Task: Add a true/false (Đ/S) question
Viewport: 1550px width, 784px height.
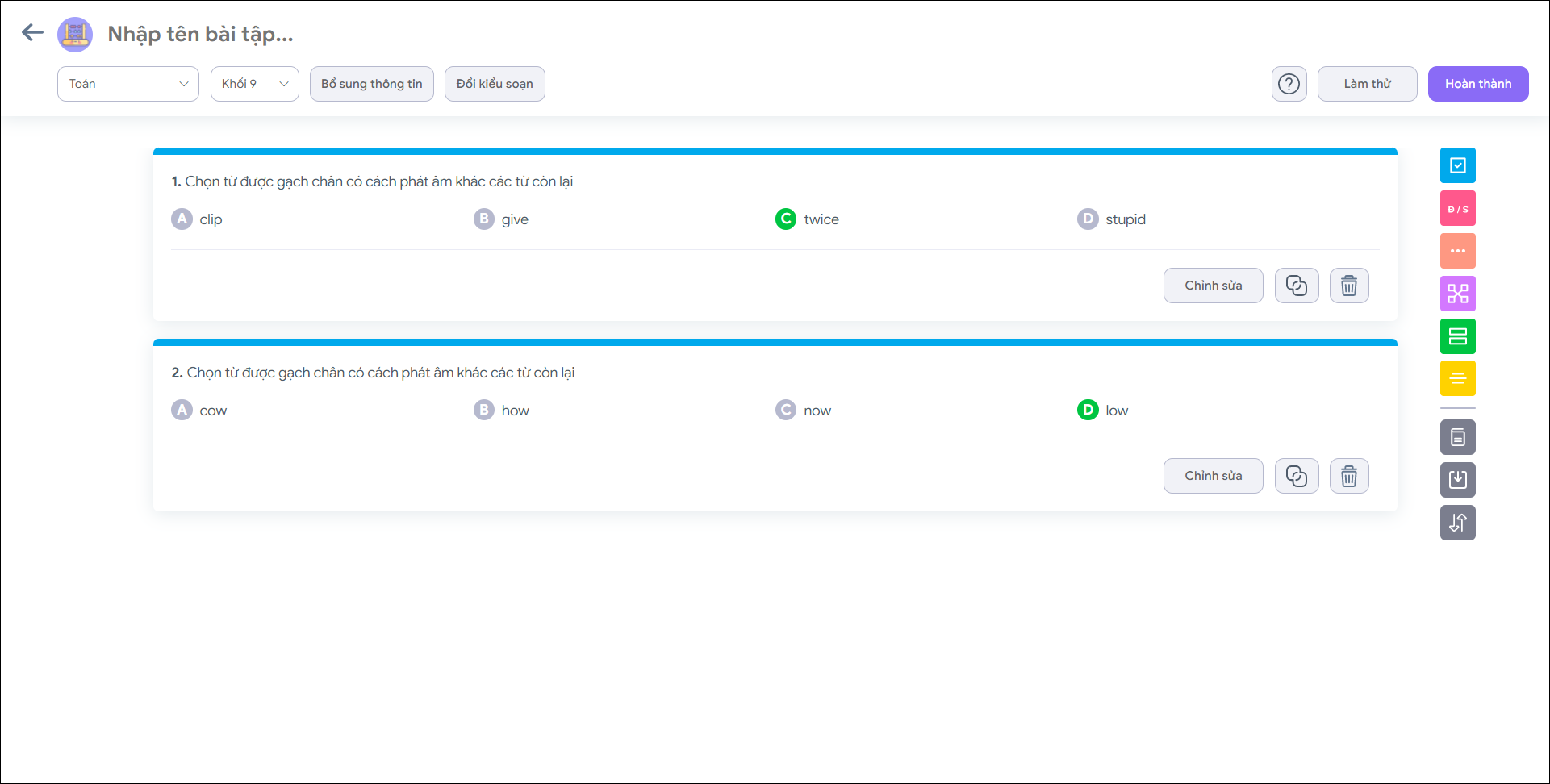Action: coord(1457,208)
